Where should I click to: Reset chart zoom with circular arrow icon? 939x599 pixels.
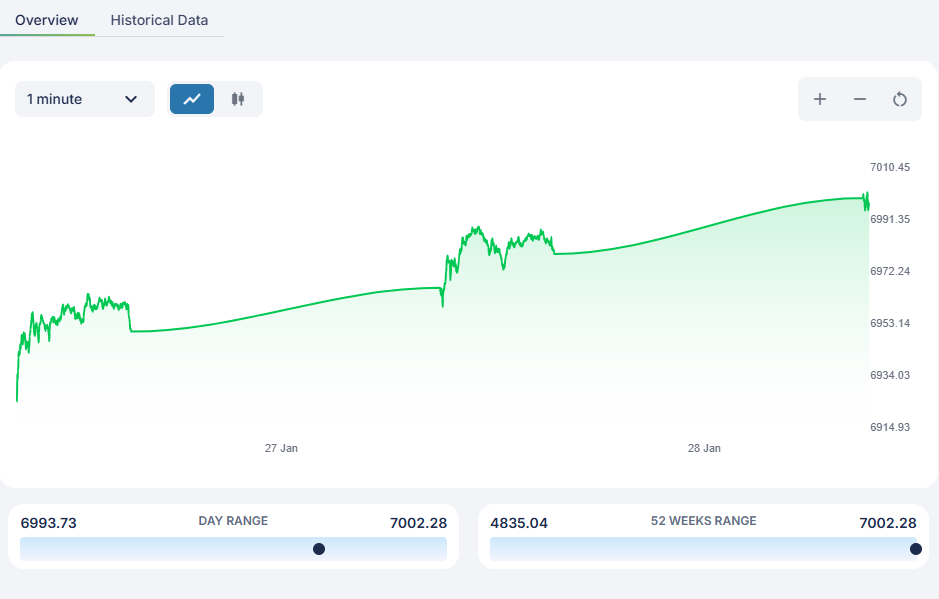899,99
